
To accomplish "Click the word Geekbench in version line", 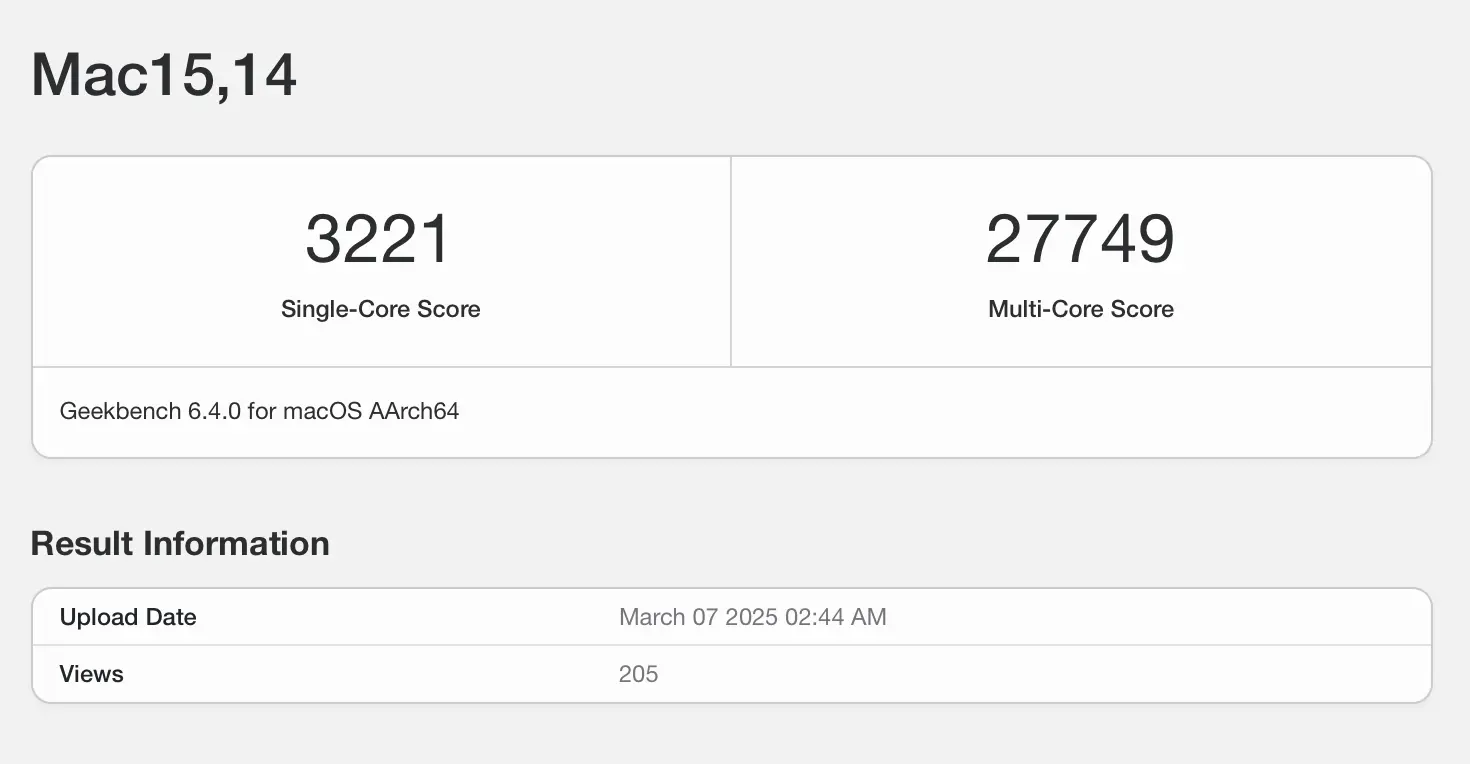I will pos(120,411).
